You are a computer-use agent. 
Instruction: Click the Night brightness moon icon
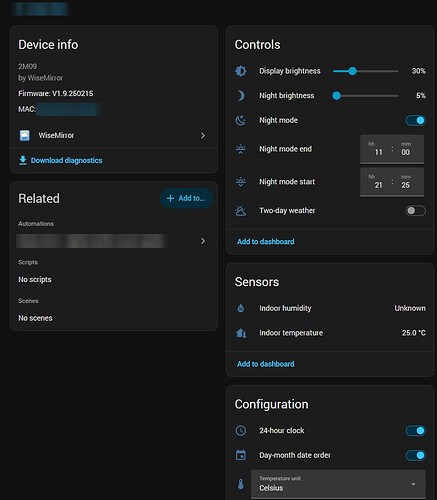pyautogui.click(x=241, y=96)
